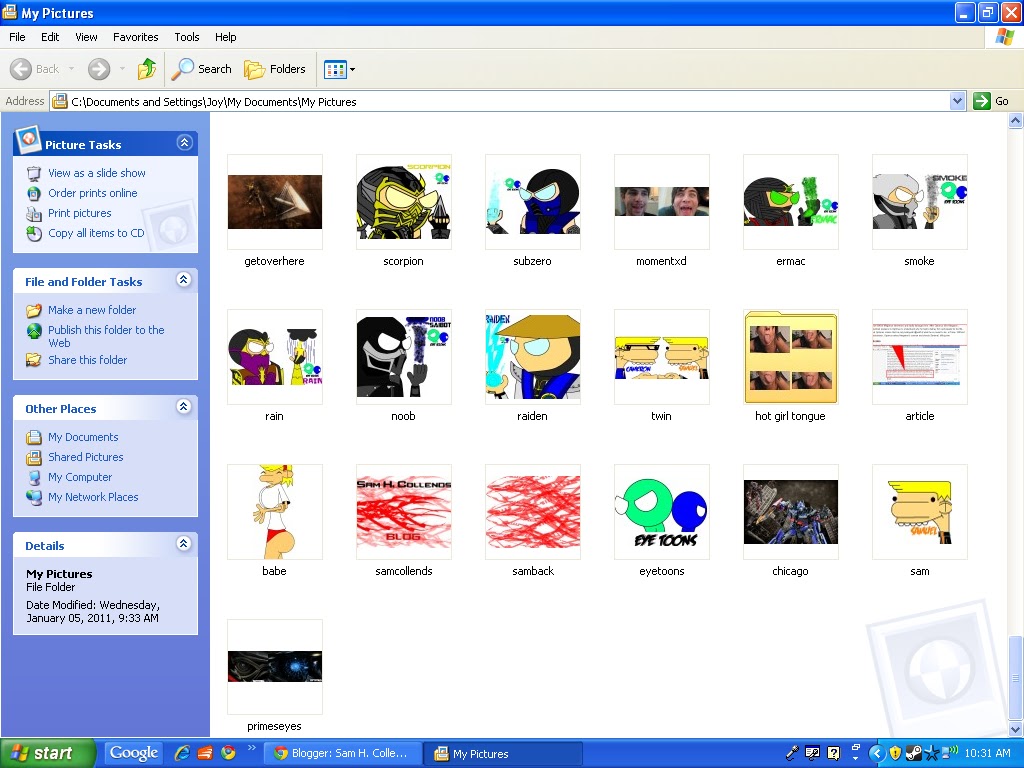
Task: Select the samback picture
Action: point(532,511)
